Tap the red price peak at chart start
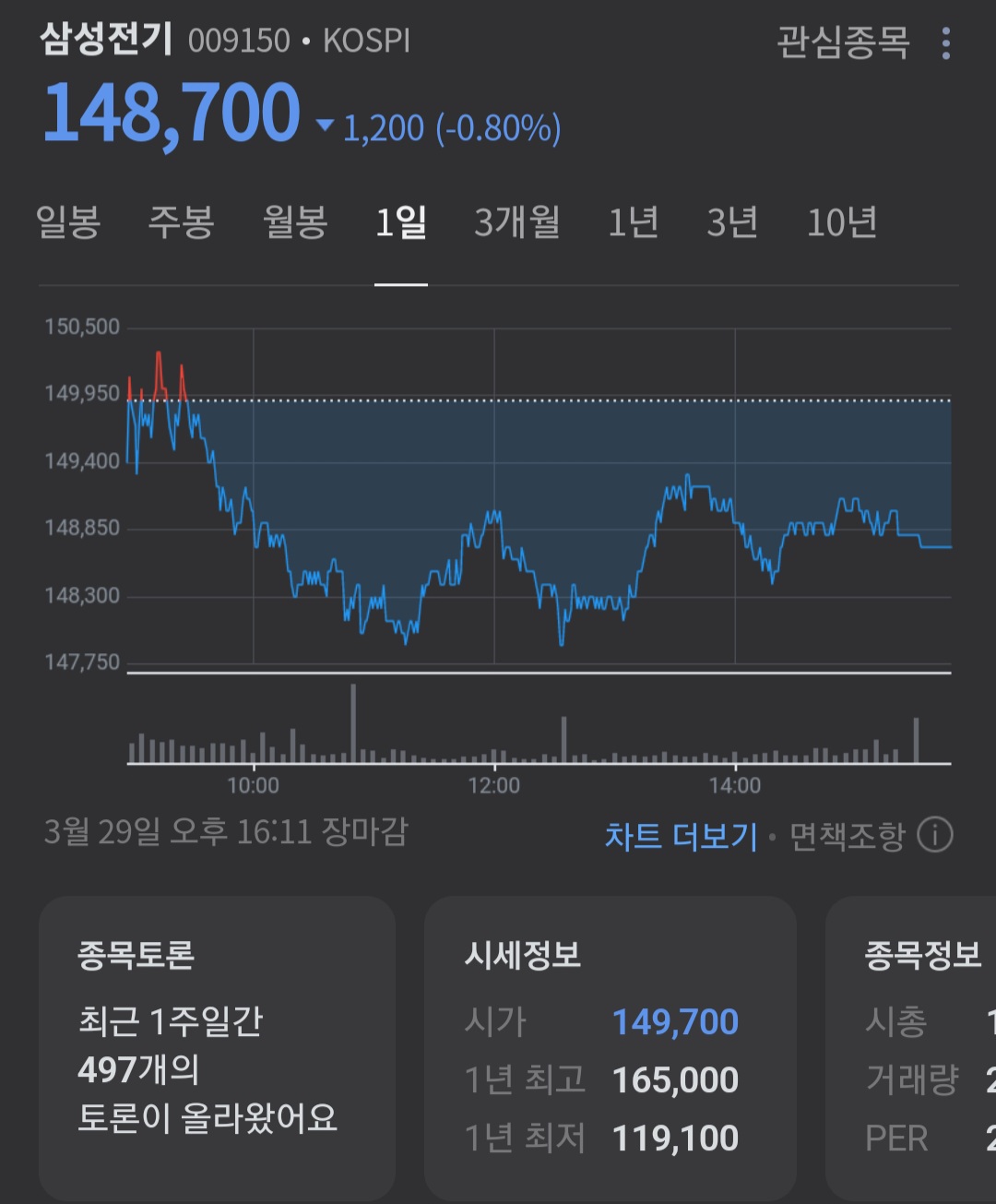996x1204 pixels. tap(159, 374)
